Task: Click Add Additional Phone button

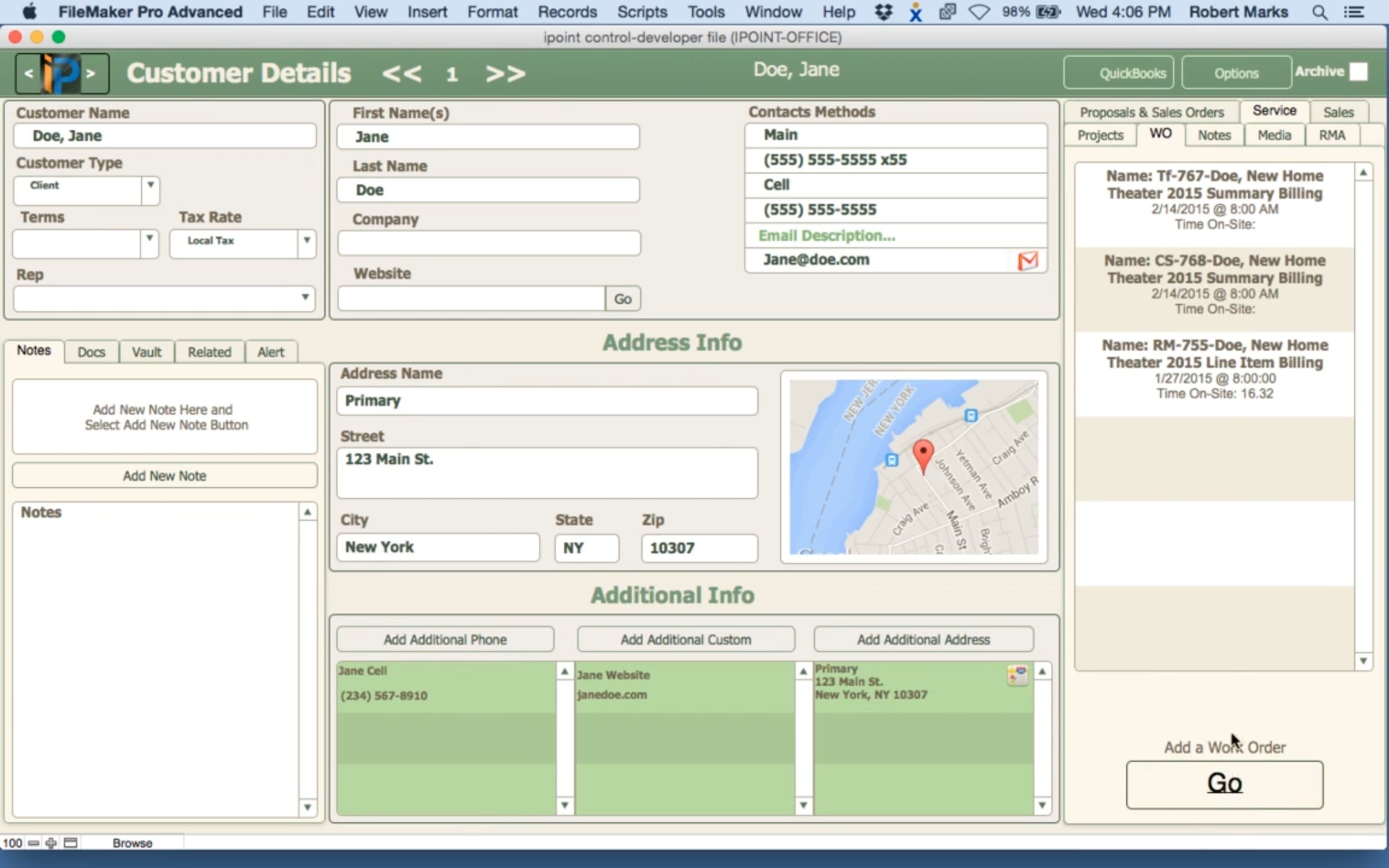Action: click(445, 639)
